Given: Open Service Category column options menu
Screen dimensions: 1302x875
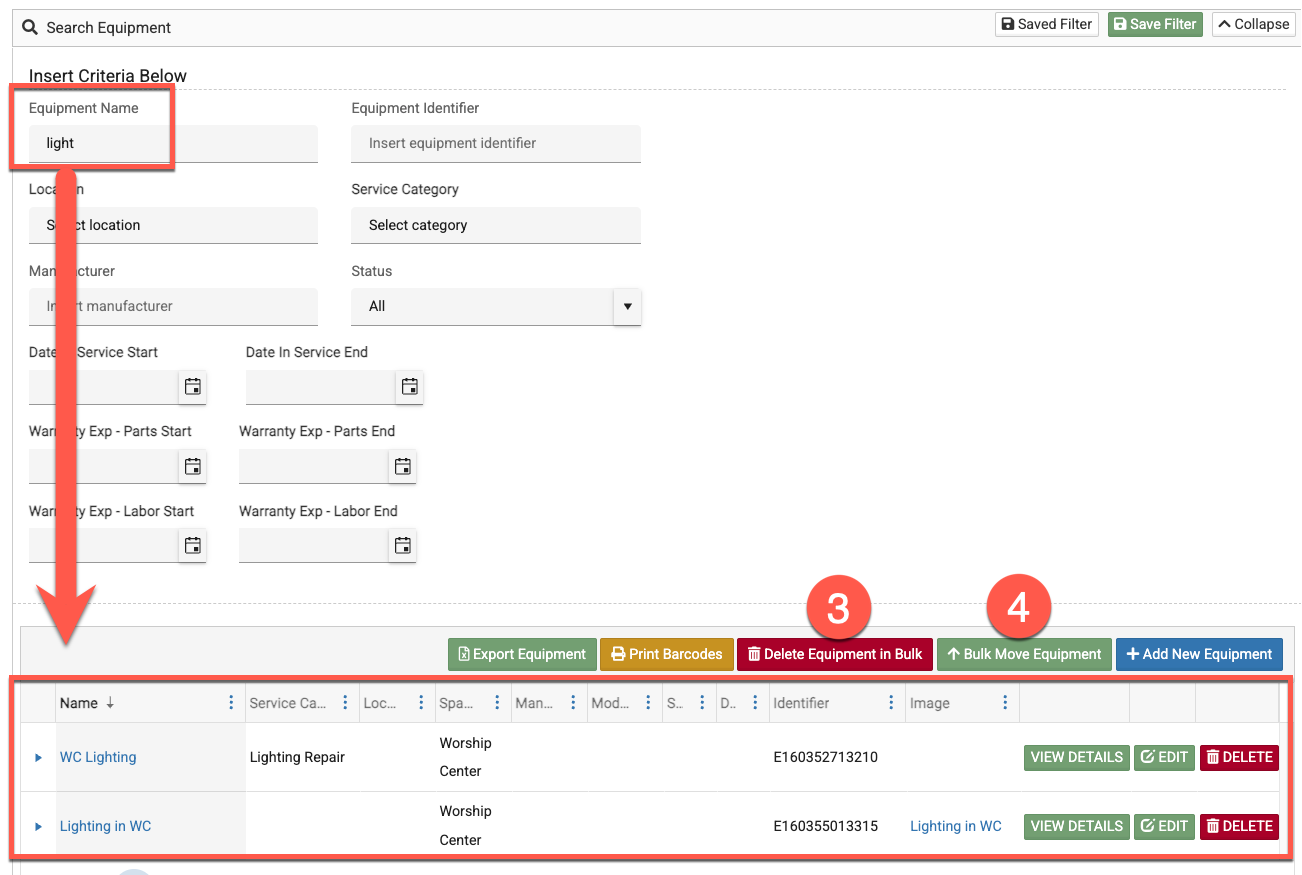Looking at the screenshot, I should [345, 703].
